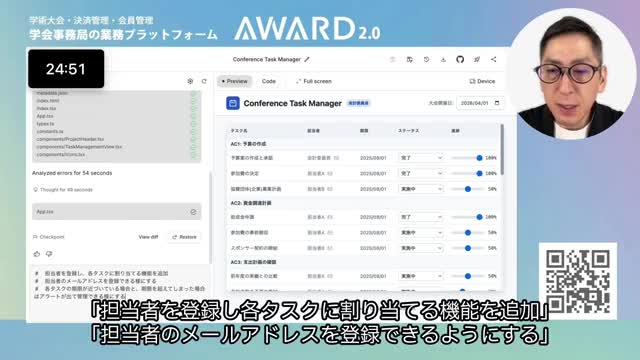640x360 pixels.
Task: Click the deploy rocket icon
Action: tap(477, 60)
